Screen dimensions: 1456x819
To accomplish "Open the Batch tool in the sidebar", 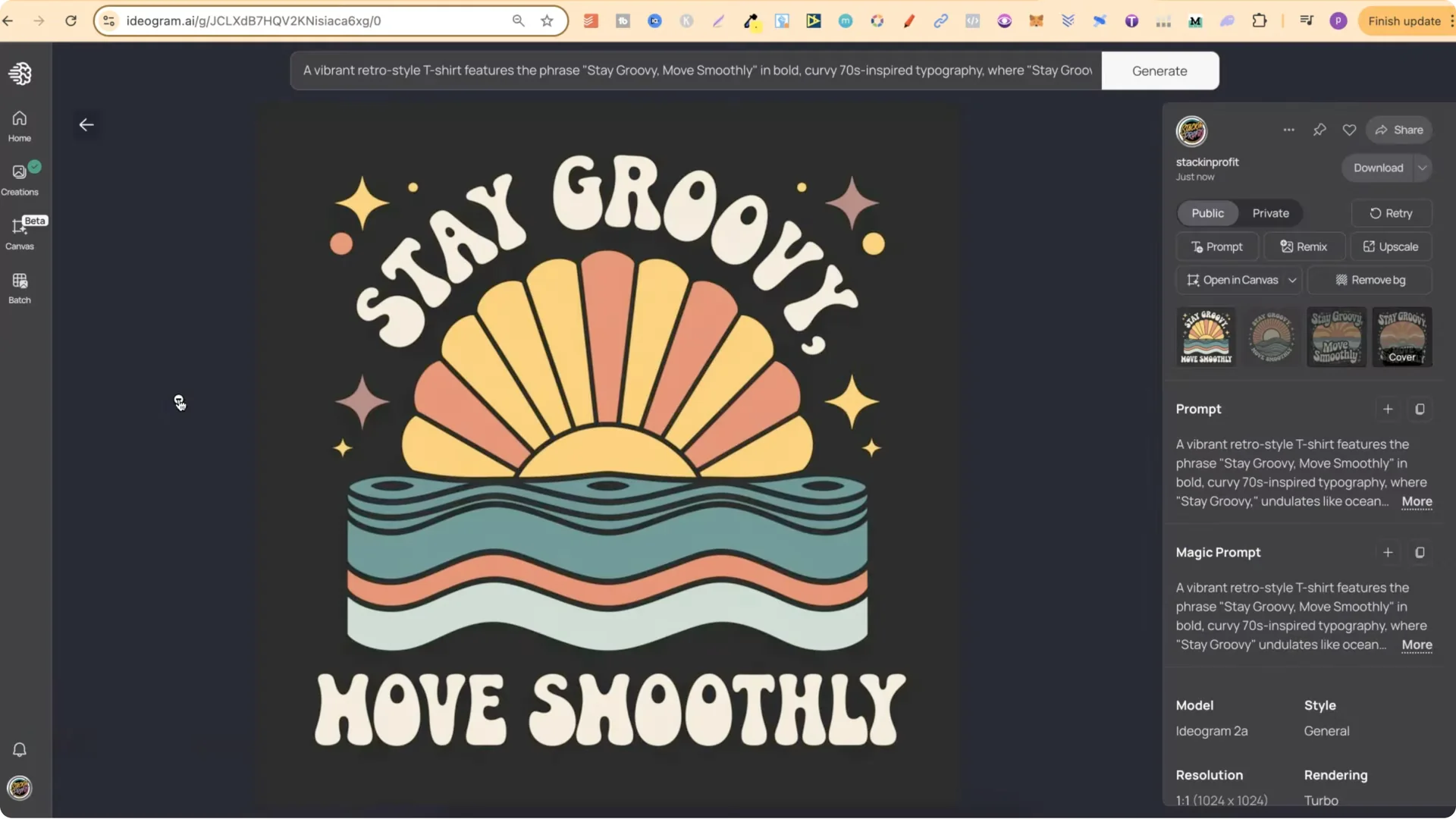I will tap(19, 287).
